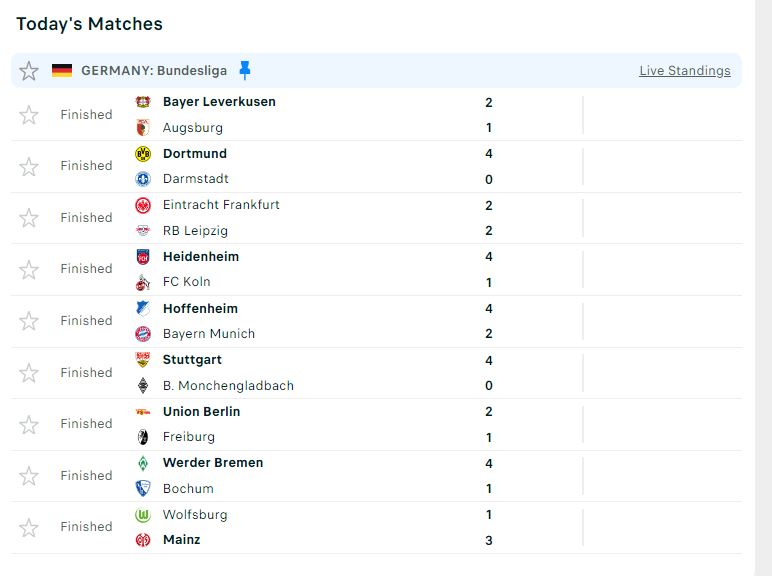Favorite the Bundesliga league with star
The height and width of the screenshot is (576, 772).
[29, 71]
